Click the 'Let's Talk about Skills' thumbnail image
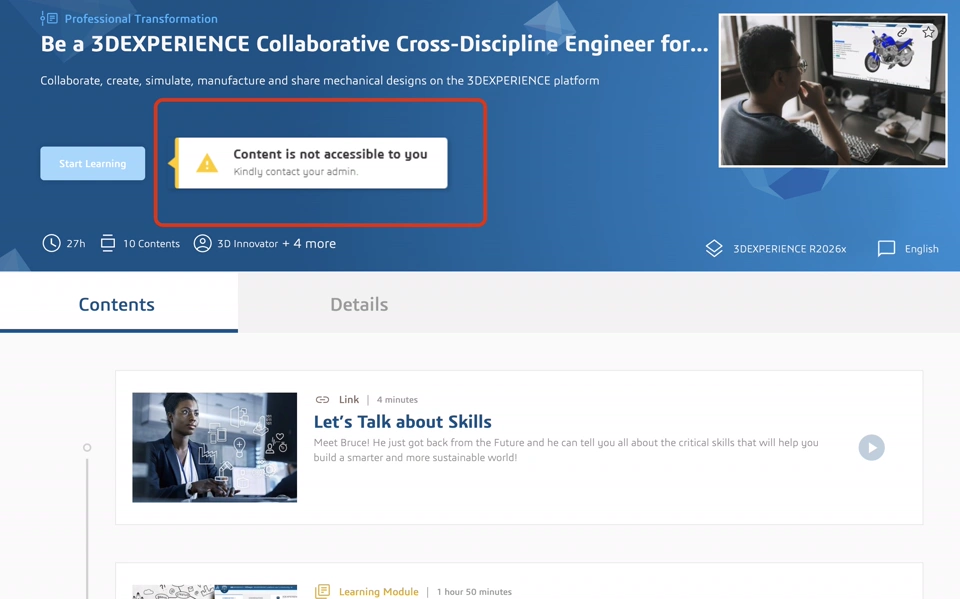Screen dimensions: 960x599 214,448
